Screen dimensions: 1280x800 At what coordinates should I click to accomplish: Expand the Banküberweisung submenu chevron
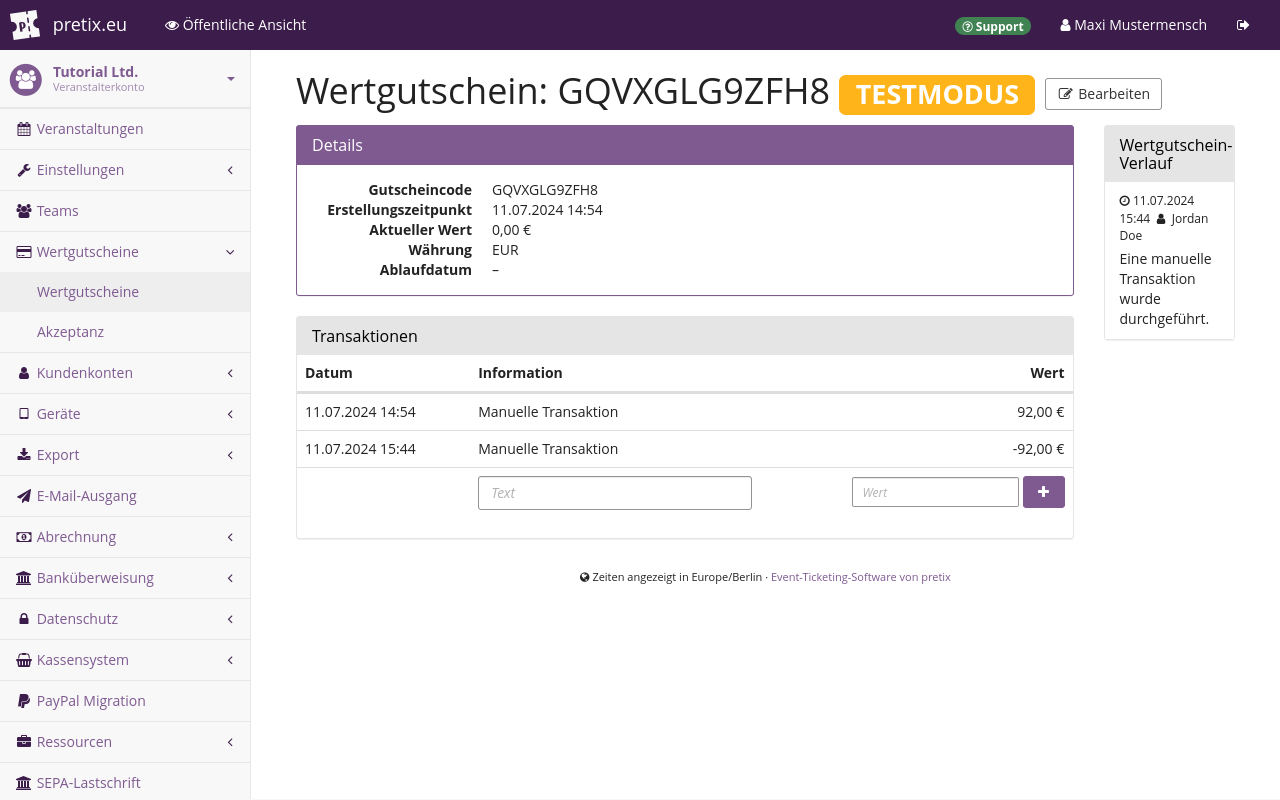click(x=230, y=578)
